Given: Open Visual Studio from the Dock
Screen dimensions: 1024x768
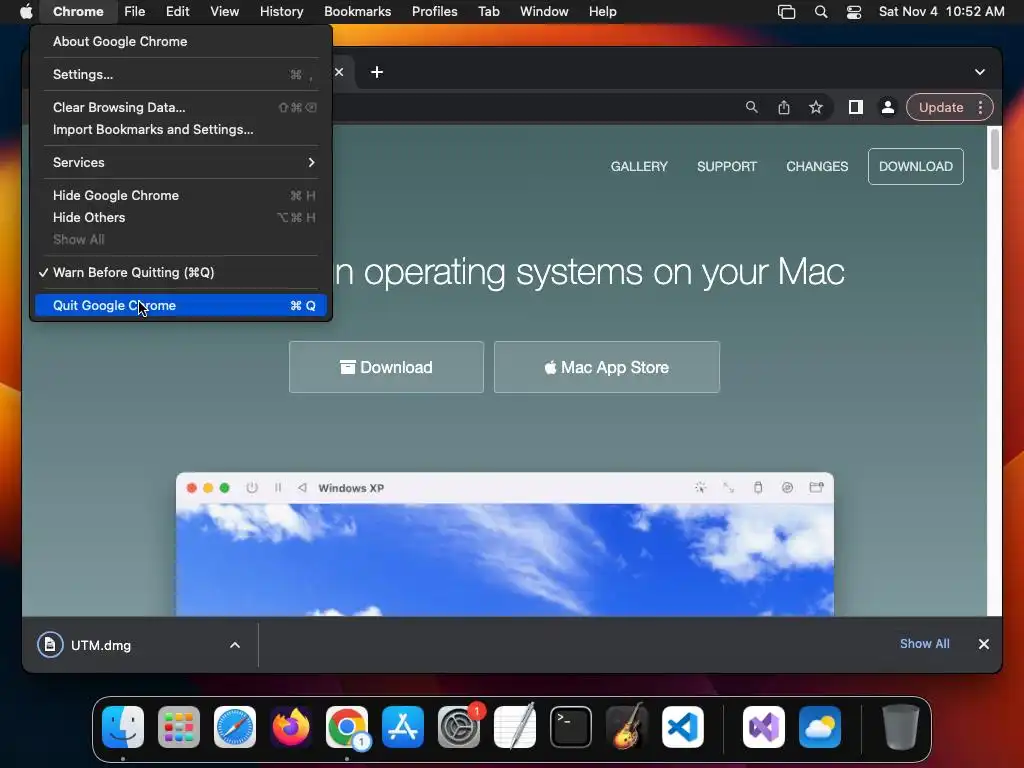Looking at the screenshot, I should (764, 727).
